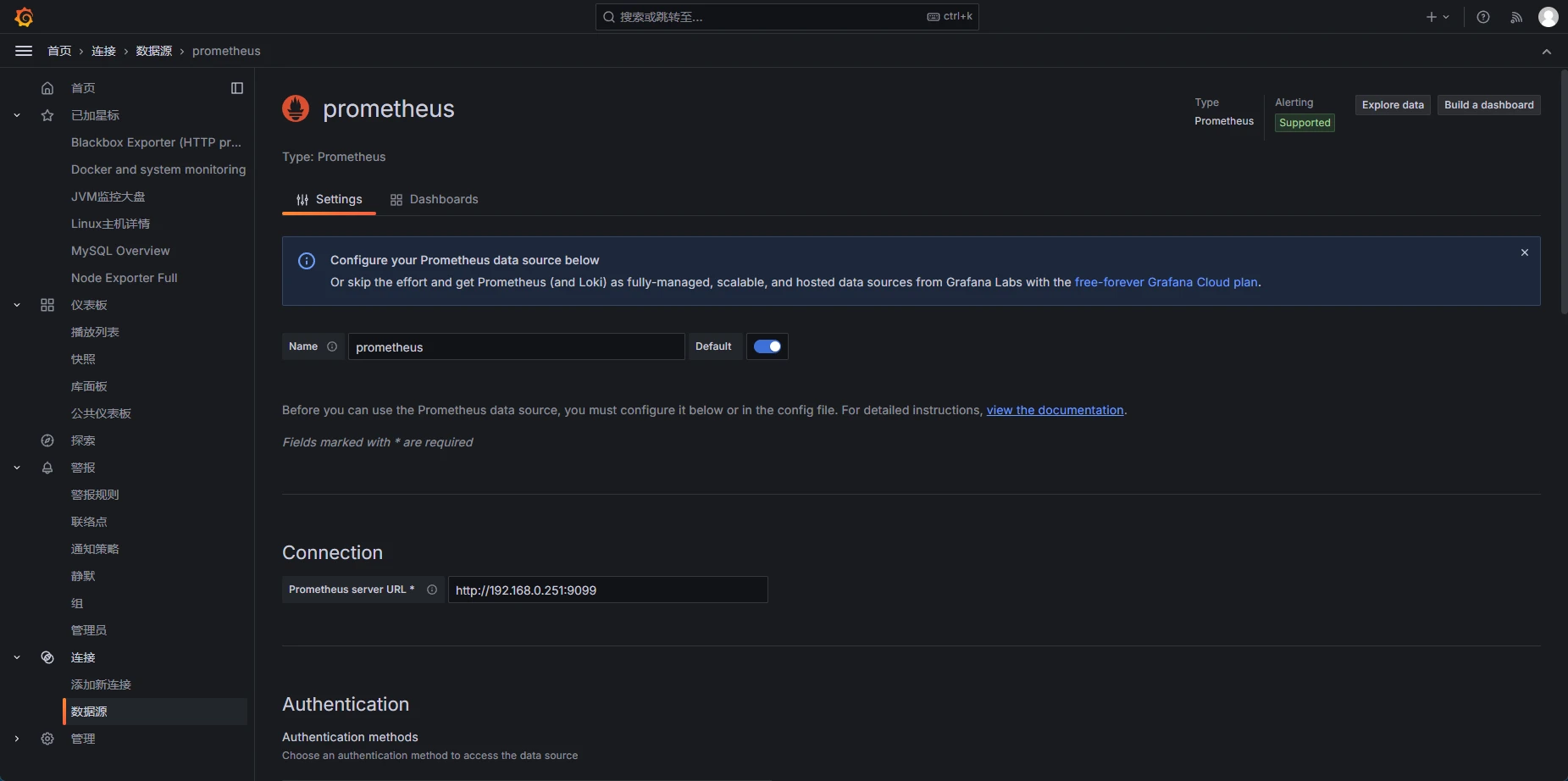Click the home icon in sidebar
Image resolution: width=1568 pixels, height=781 pixels.
(x=47, y=88)
